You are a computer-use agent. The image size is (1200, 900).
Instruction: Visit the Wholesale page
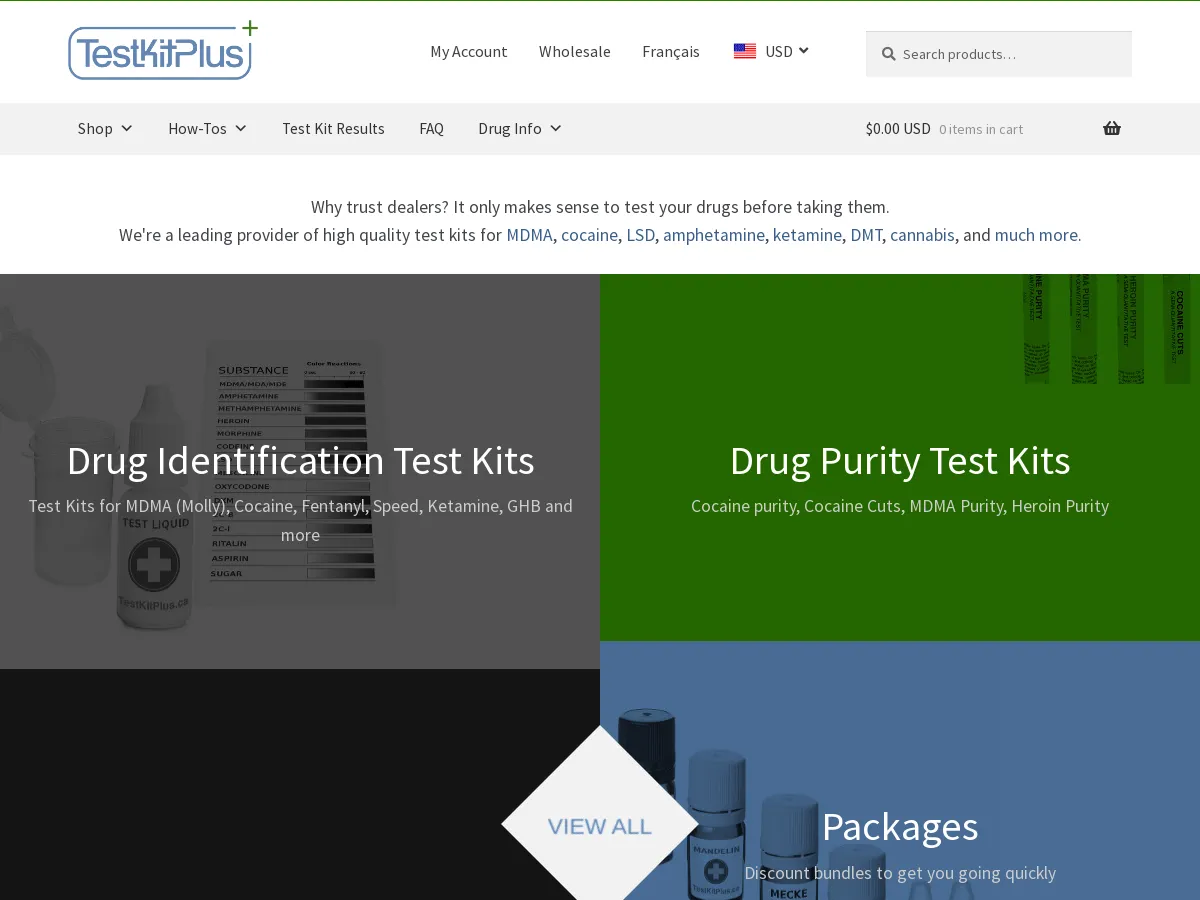(x=574, y=51)
